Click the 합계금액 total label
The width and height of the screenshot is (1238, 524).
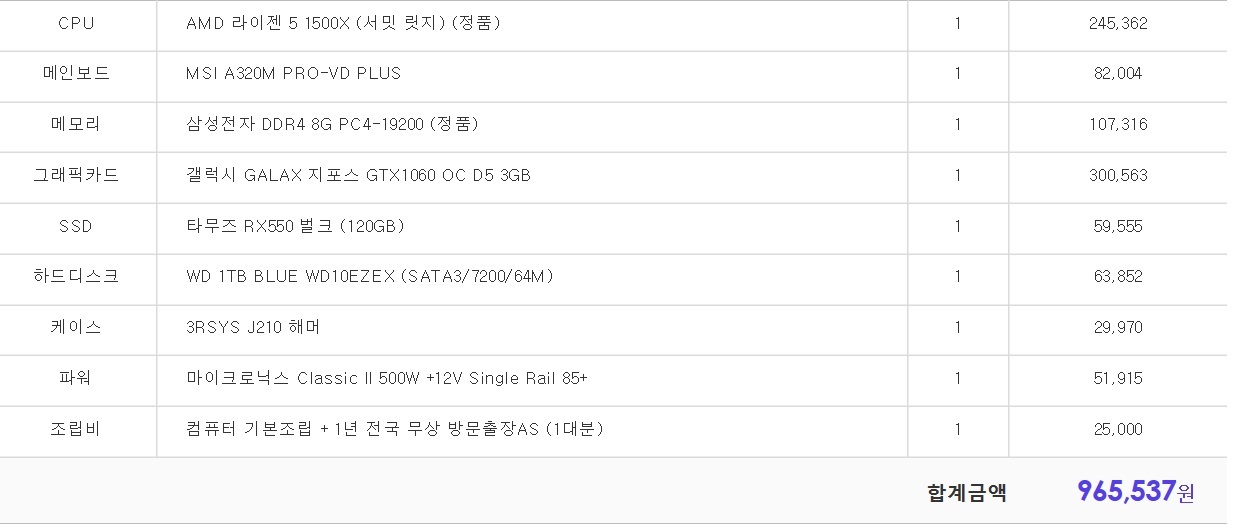(x=966, y=492)
